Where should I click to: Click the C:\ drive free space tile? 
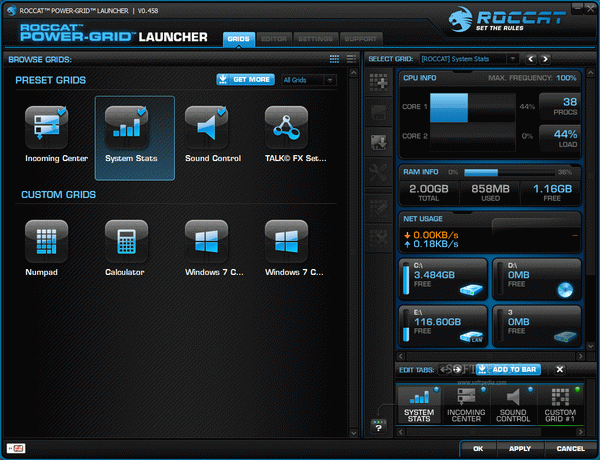click(443, 279)
